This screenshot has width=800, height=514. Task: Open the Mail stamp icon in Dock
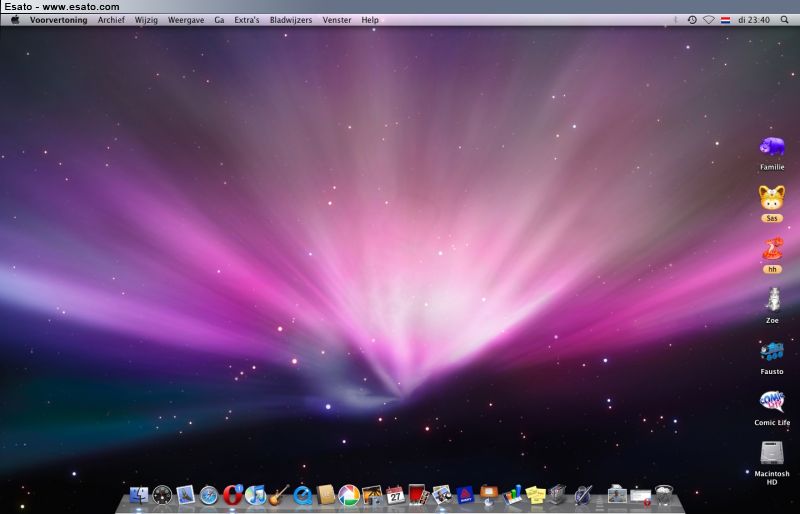pos(186,495)
